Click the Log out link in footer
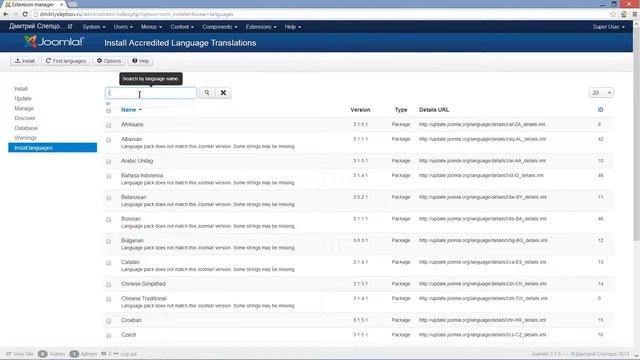 tap(129, 354)
